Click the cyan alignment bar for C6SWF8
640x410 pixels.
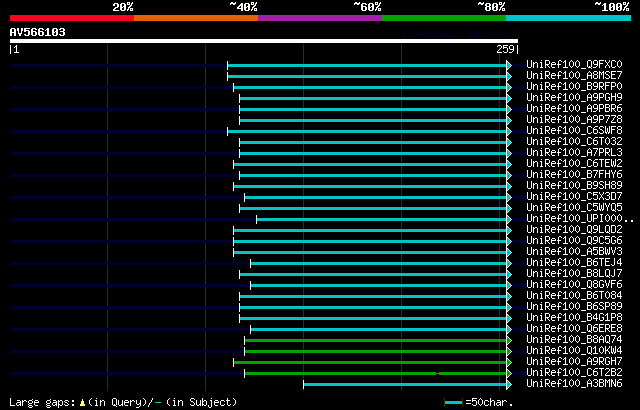(x=367, y=131)
